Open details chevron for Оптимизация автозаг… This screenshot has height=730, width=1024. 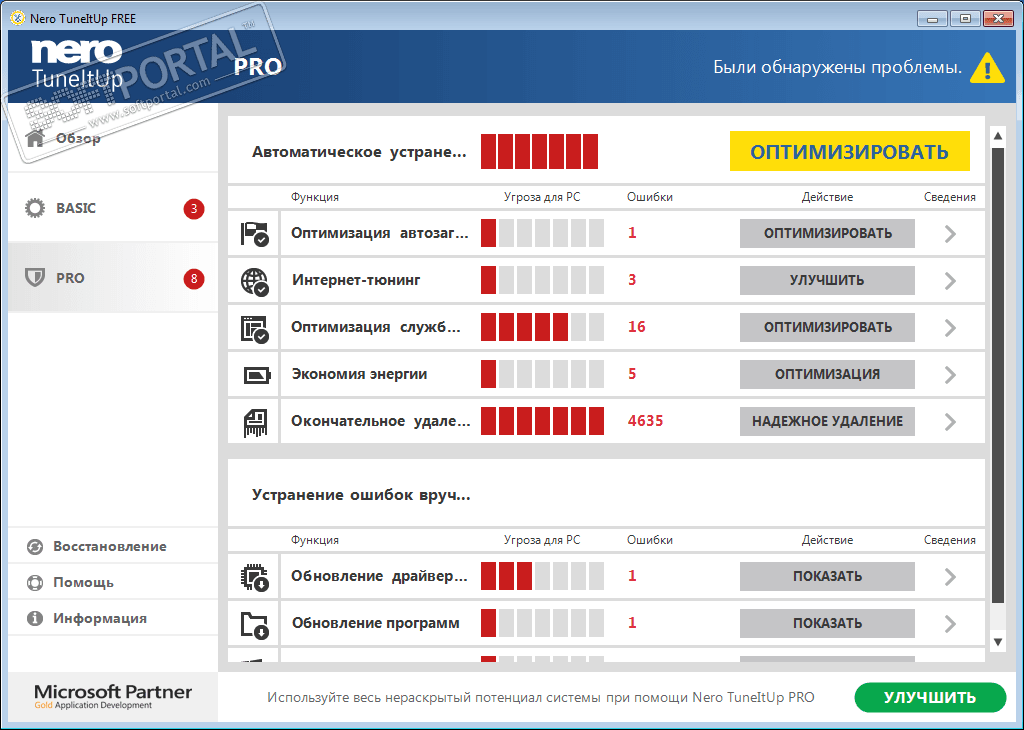click(x=950, y=234)
